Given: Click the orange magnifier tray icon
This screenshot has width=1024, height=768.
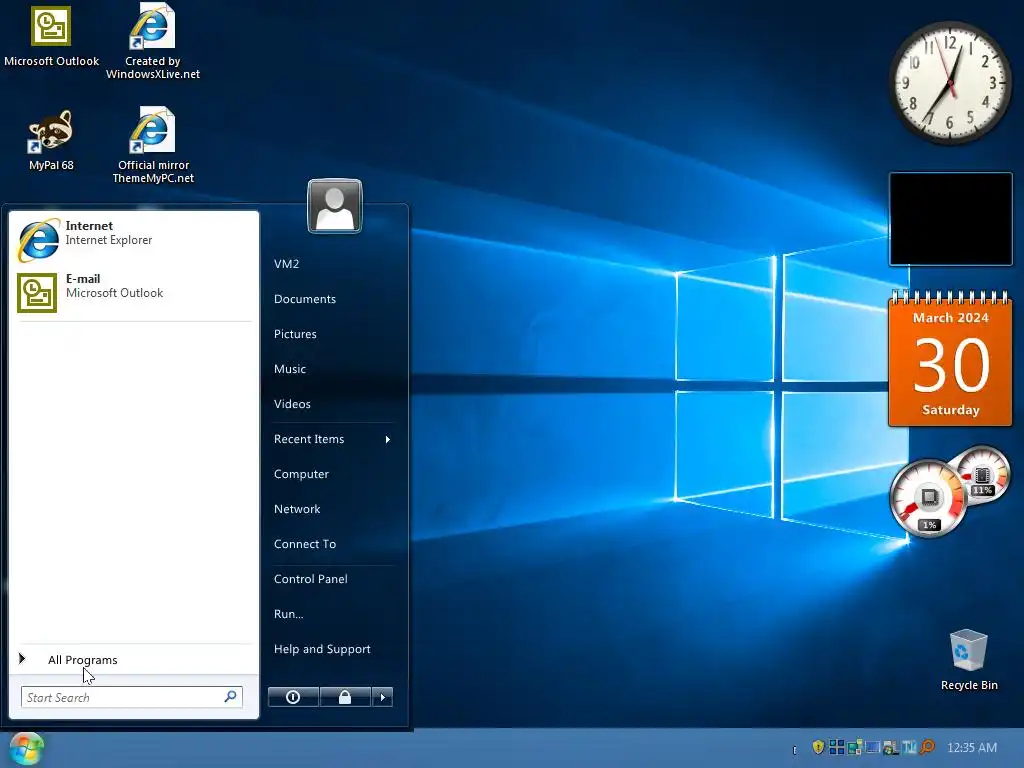Looking at the screenshot, I should coord(927,747).
